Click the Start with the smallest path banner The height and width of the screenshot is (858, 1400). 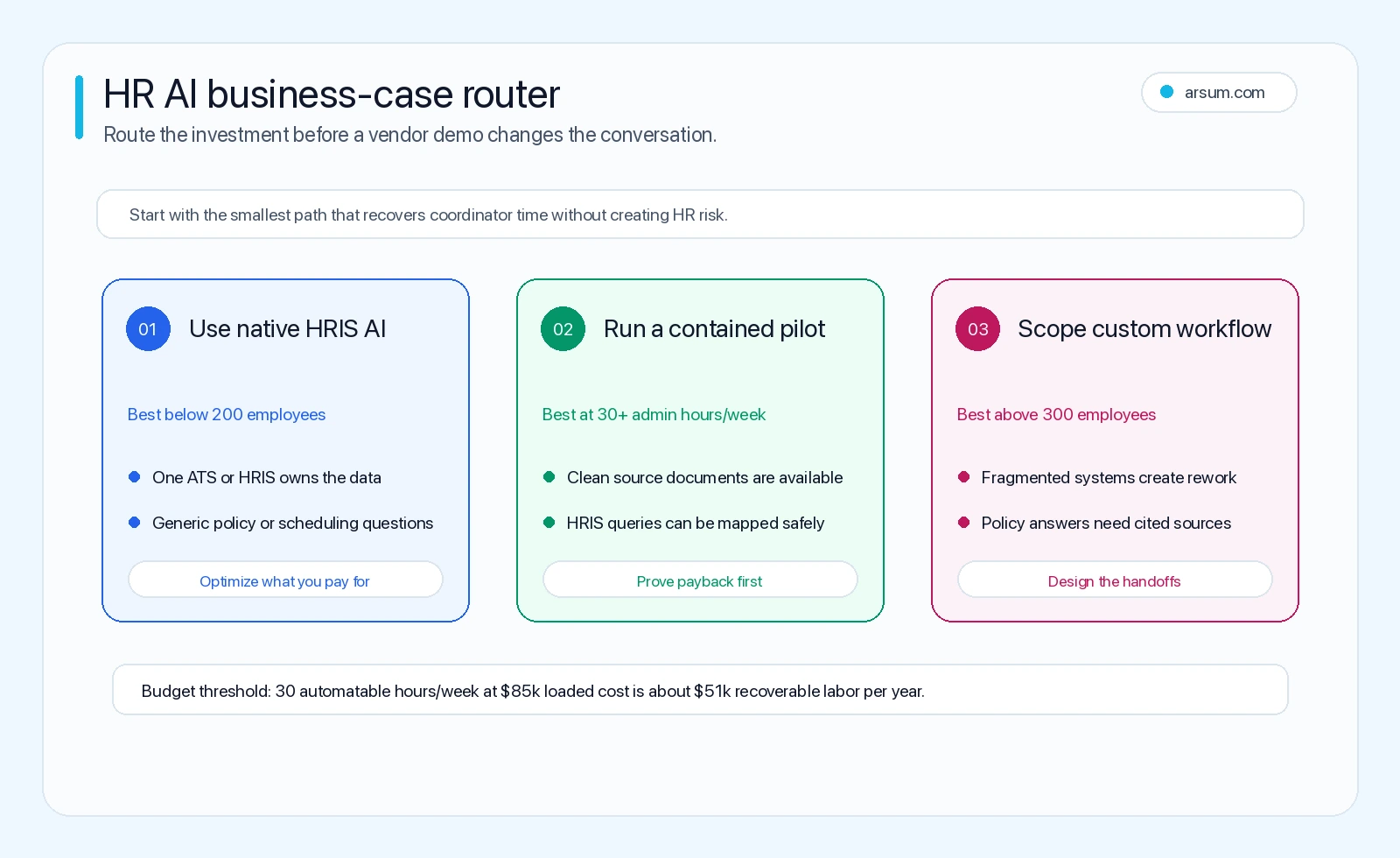pos(700,214)
